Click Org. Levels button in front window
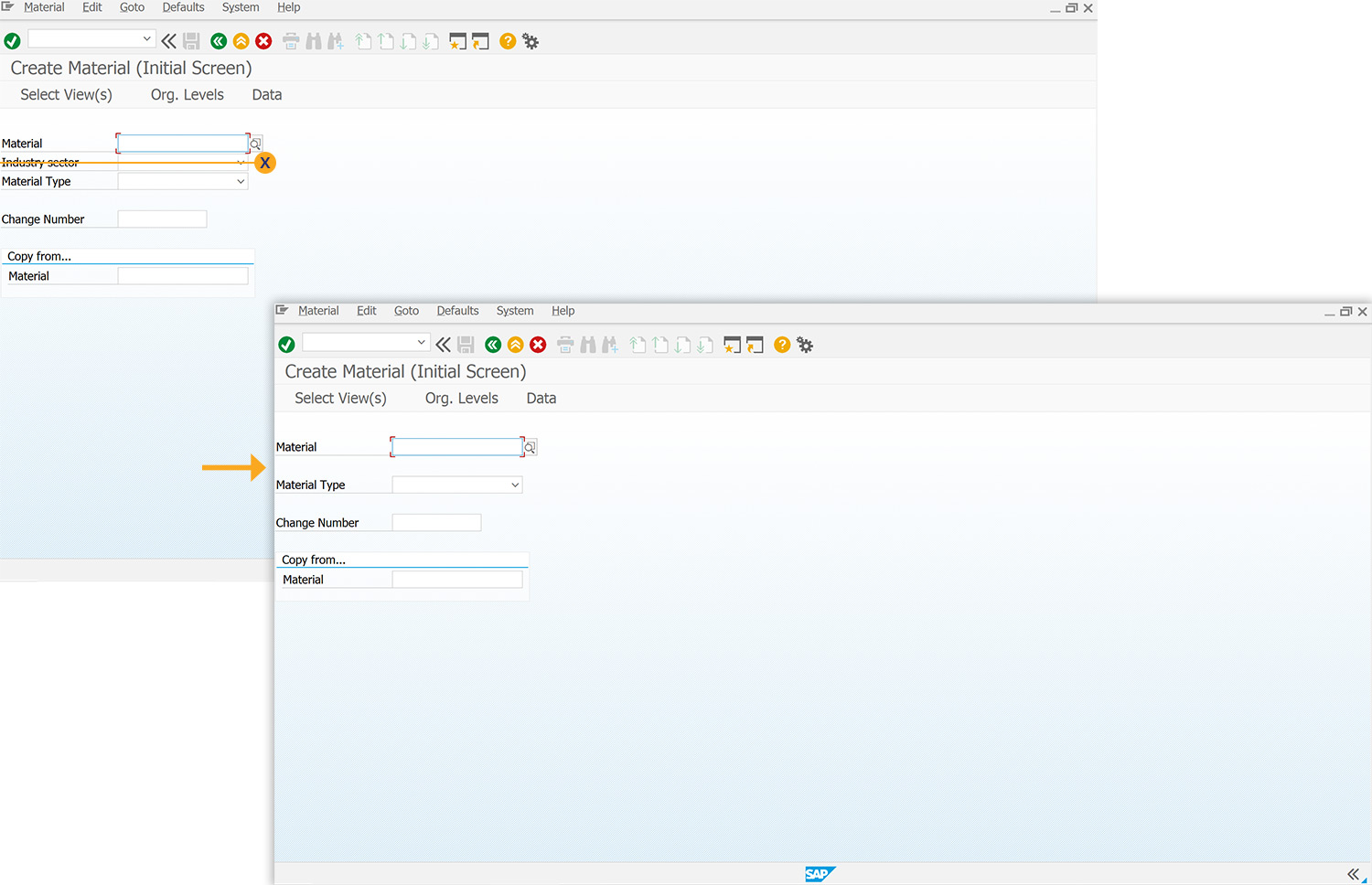This screenshot has width=1372, height=885. (462, 399)
